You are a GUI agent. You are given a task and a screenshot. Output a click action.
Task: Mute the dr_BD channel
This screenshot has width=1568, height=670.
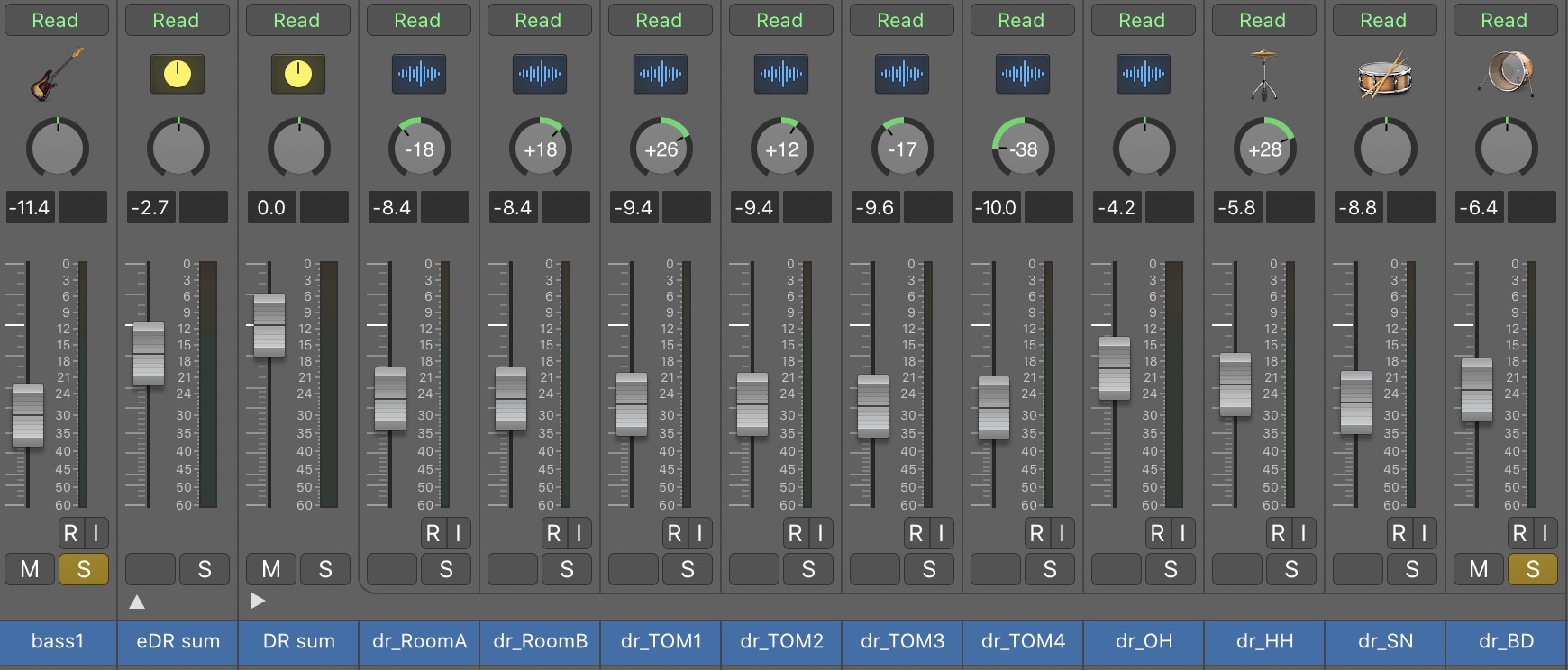pos(1479,569)
